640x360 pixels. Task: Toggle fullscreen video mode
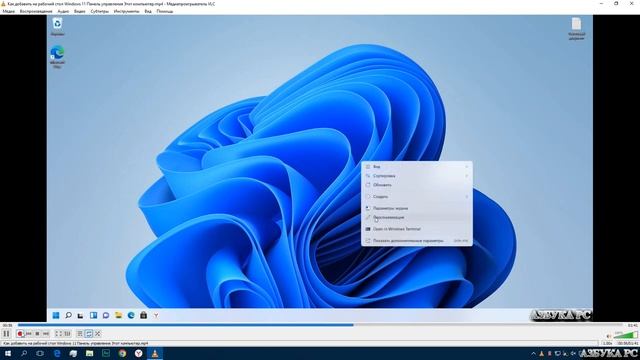(58, 334)
